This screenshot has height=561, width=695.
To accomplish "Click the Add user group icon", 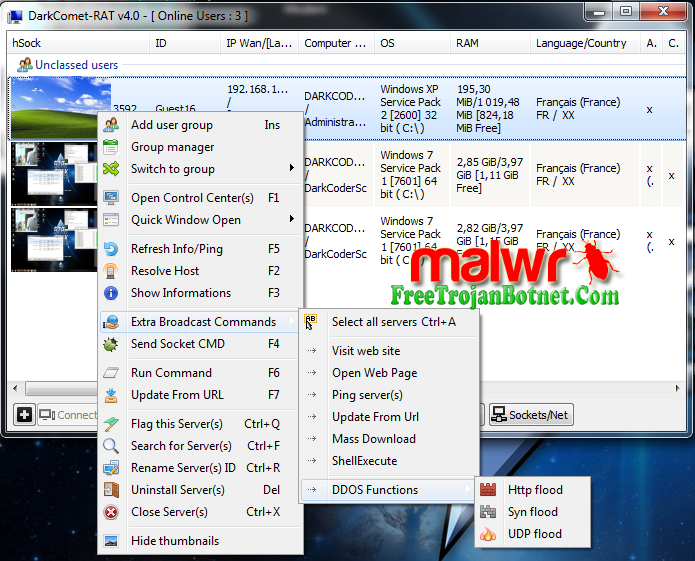I will [x=111, y=125].
